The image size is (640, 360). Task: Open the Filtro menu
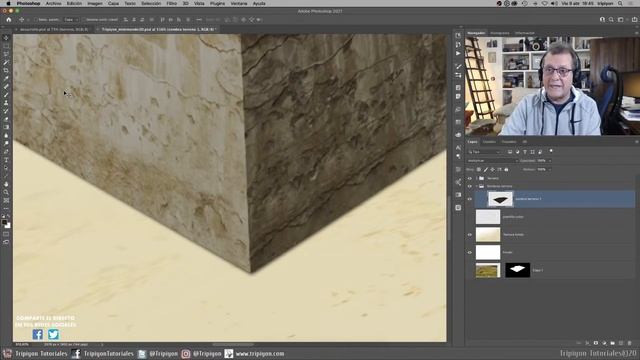pos(171,3)
